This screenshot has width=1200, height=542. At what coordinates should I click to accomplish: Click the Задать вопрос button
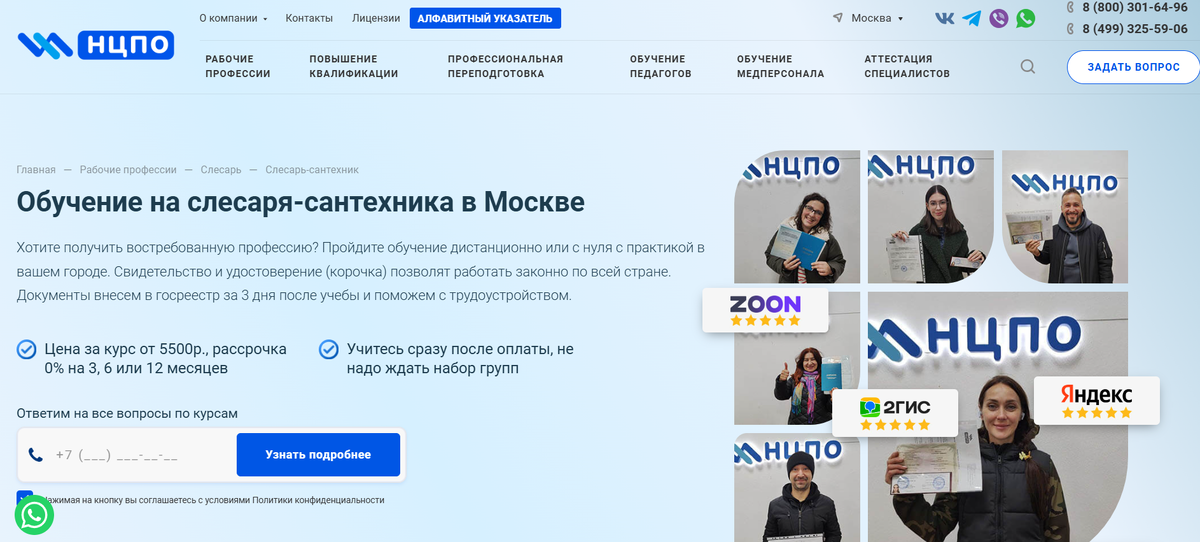click(1133, 67)
